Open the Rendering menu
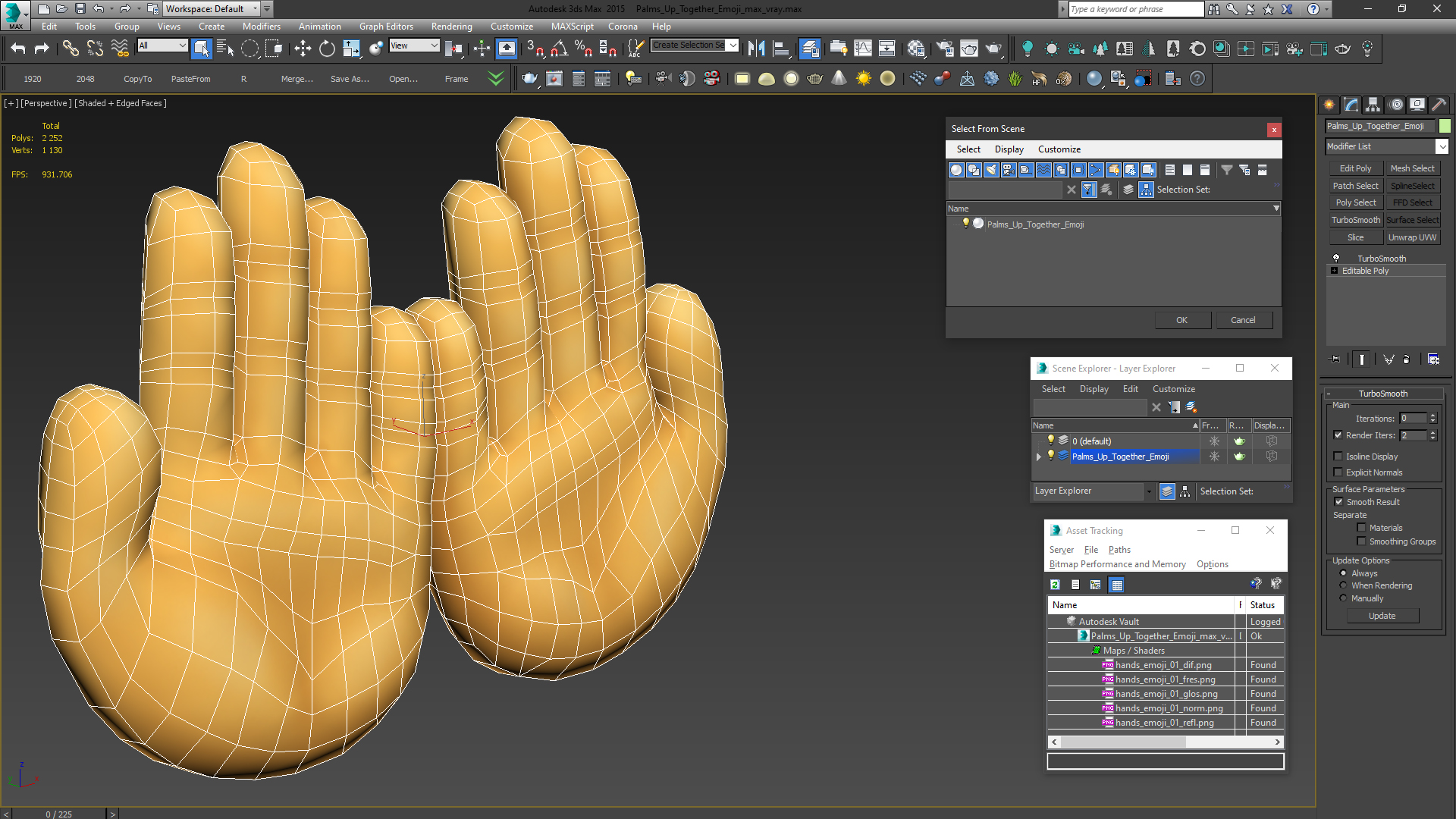Image resolution: width=1456 pixels, height=819 pixels. (451, 27)
